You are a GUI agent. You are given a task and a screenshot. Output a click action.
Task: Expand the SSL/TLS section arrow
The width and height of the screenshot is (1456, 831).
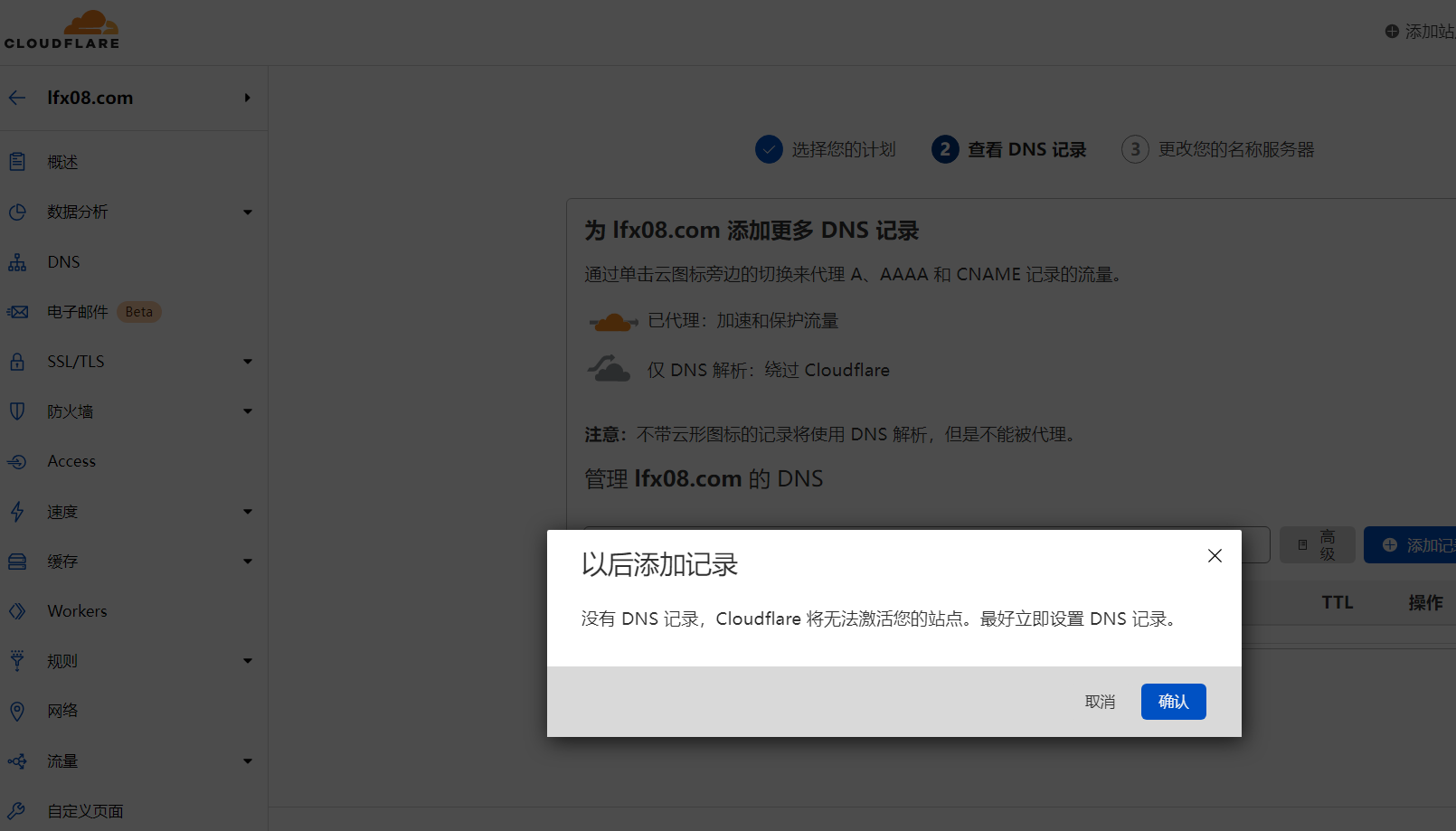[248, 362]
